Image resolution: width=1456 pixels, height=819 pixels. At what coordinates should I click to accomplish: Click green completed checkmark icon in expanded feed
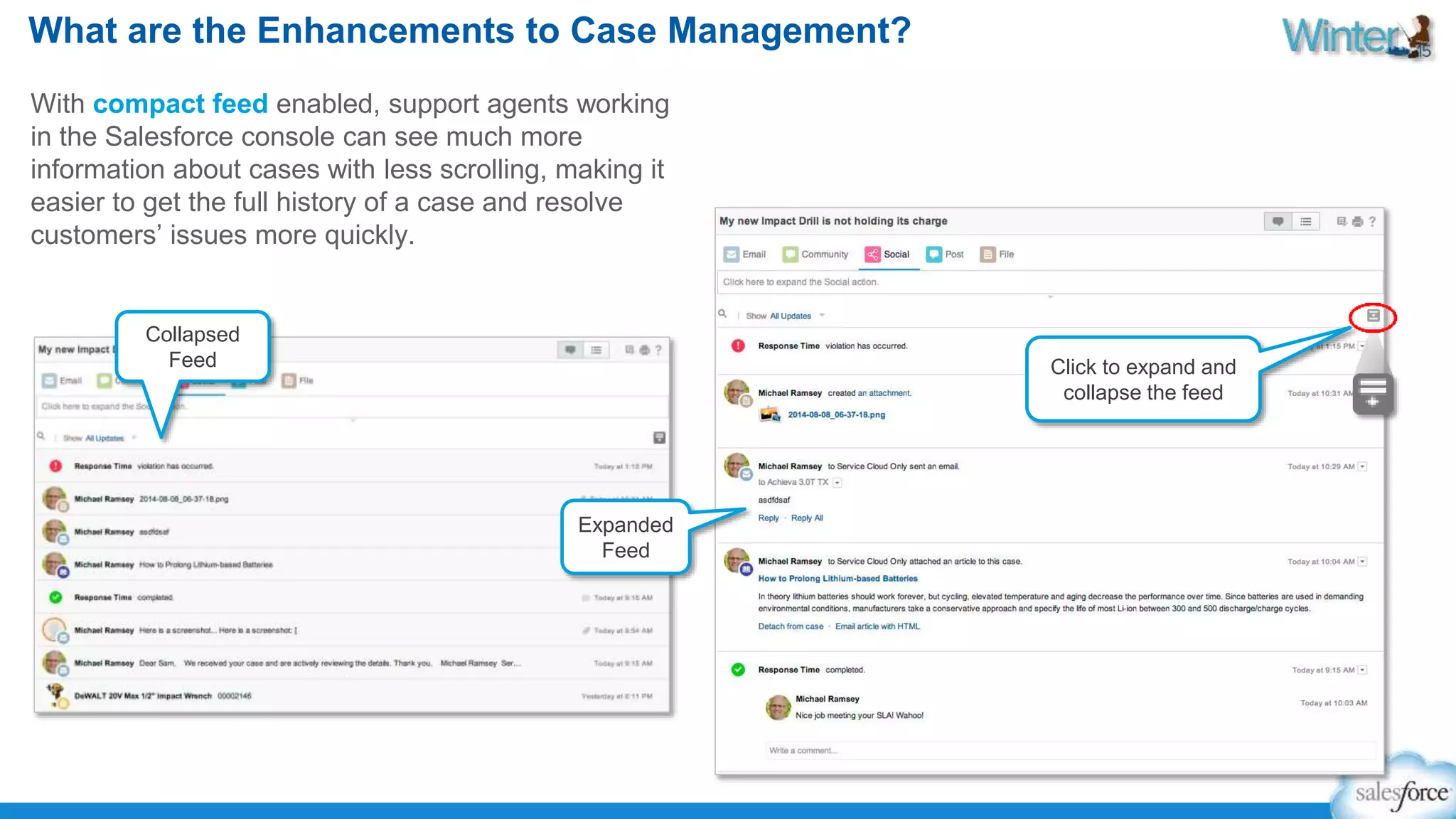pos(738,670)
